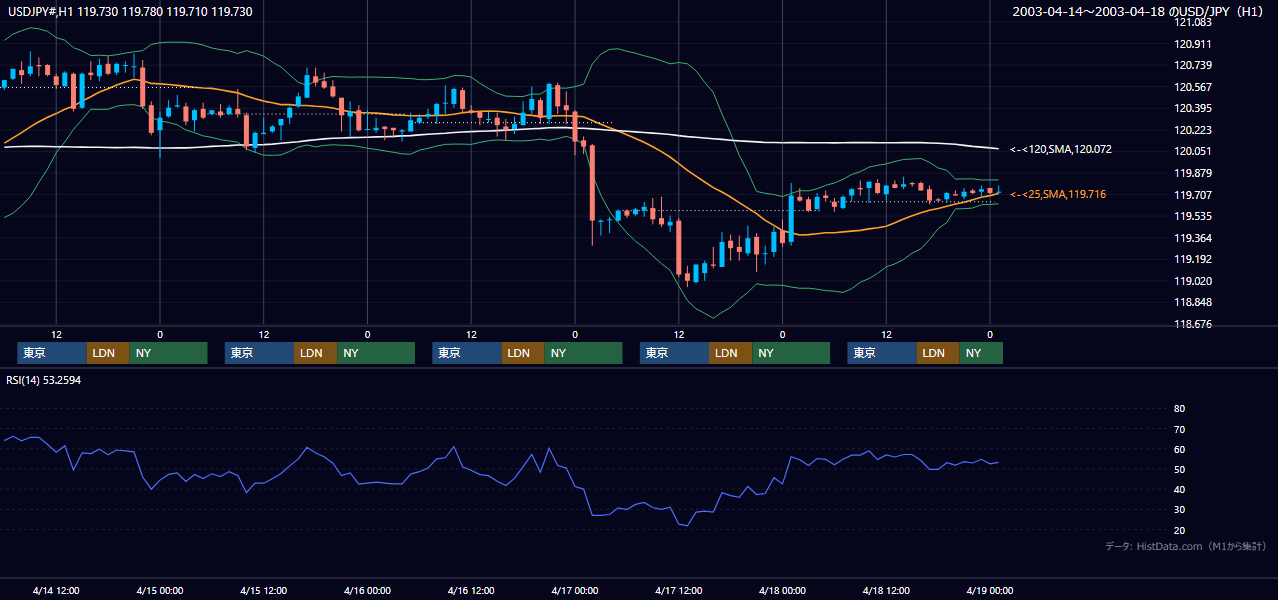1278x600 pixels.
Task: Select the 4/18 12:00 date label
Action: [886, 590]
